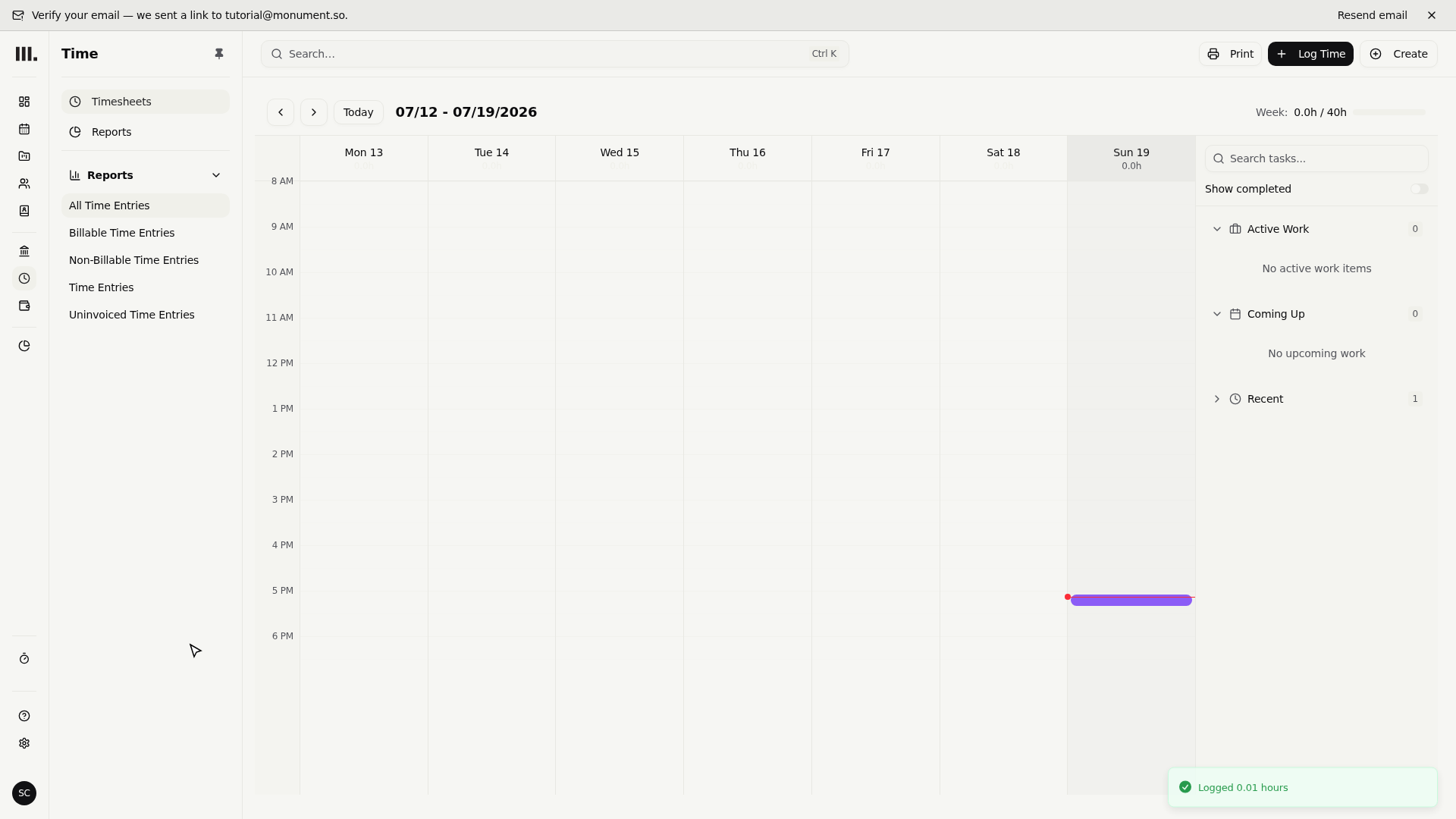Collapse the Reports group chevron
The height and width of the screenshot is (819, 1456).
[216, 175]
